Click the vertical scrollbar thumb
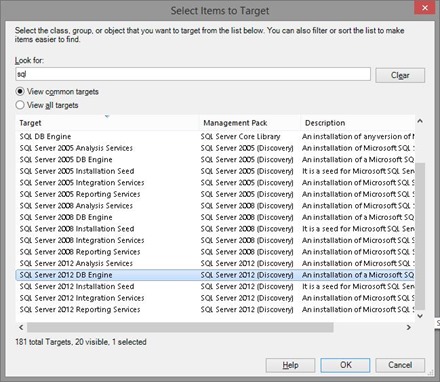 (420, 236)
